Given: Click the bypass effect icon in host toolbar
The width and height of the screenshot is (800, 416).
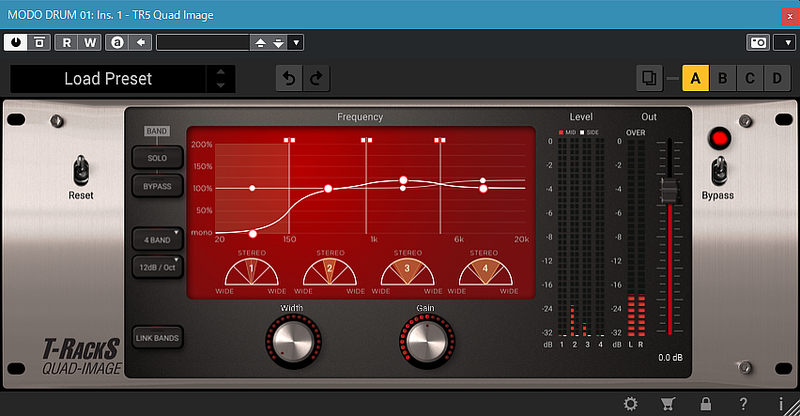Looking at the screenshot, I should pos(39,42).
